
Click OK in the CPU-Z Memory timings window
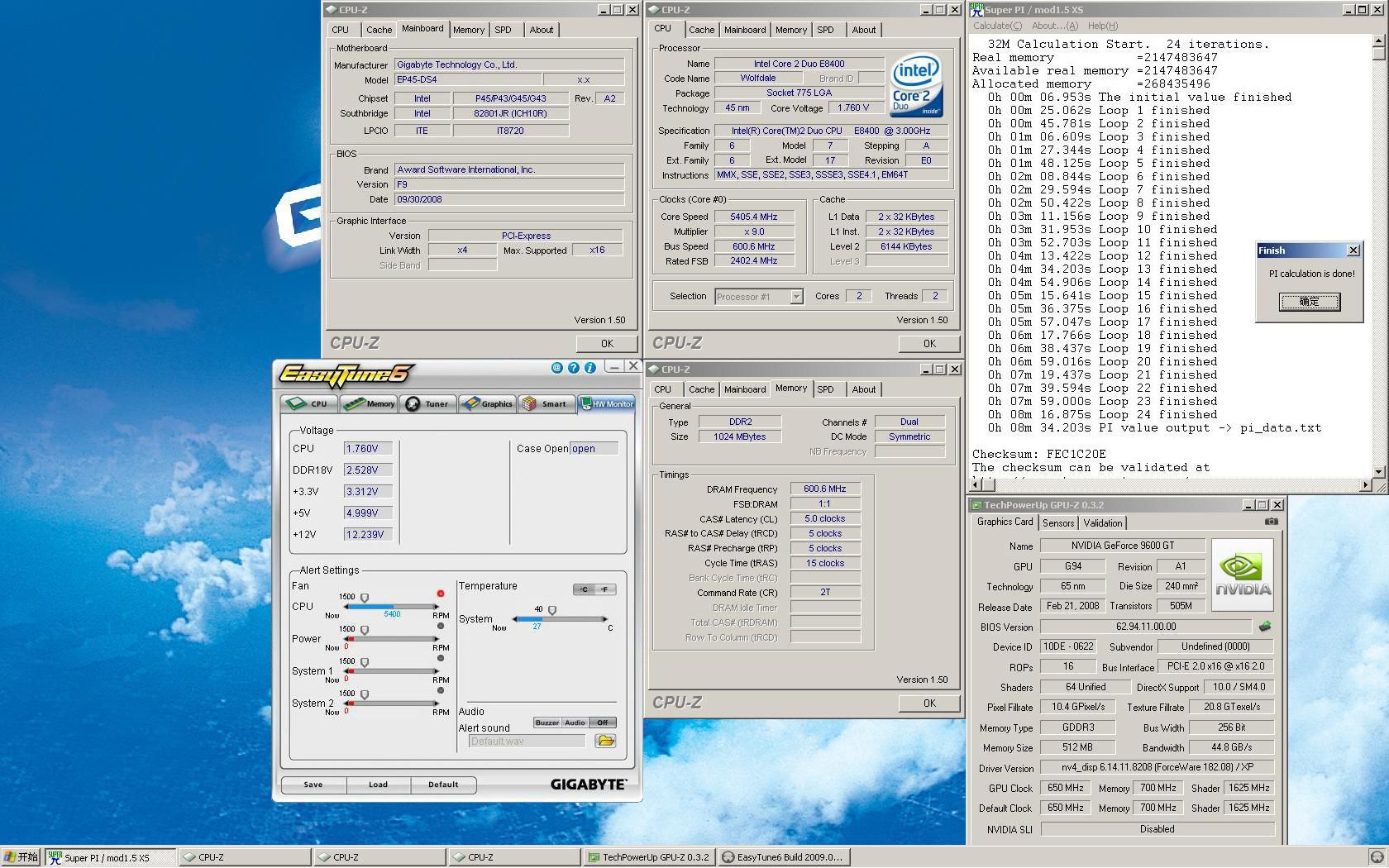coord(929,703)
